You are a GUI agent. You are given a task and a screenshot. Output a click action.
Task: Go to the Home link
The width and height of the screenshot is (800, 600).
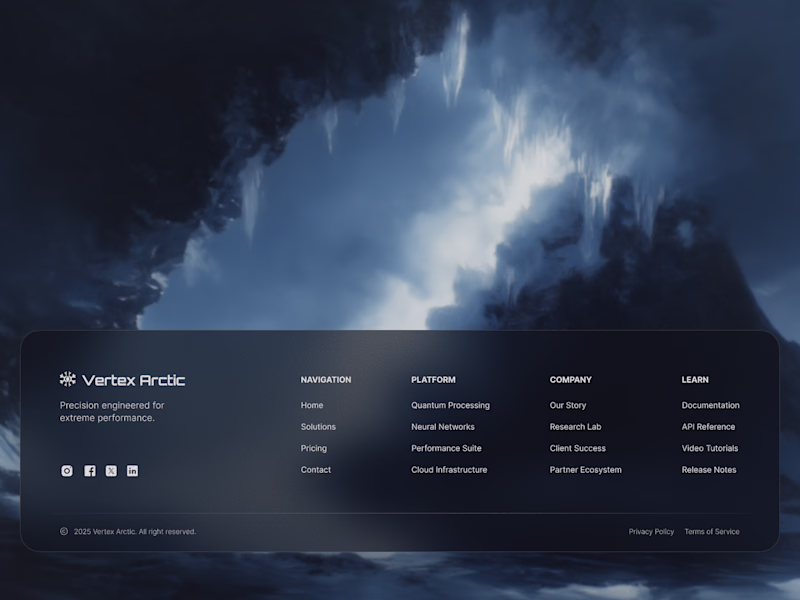312,405
